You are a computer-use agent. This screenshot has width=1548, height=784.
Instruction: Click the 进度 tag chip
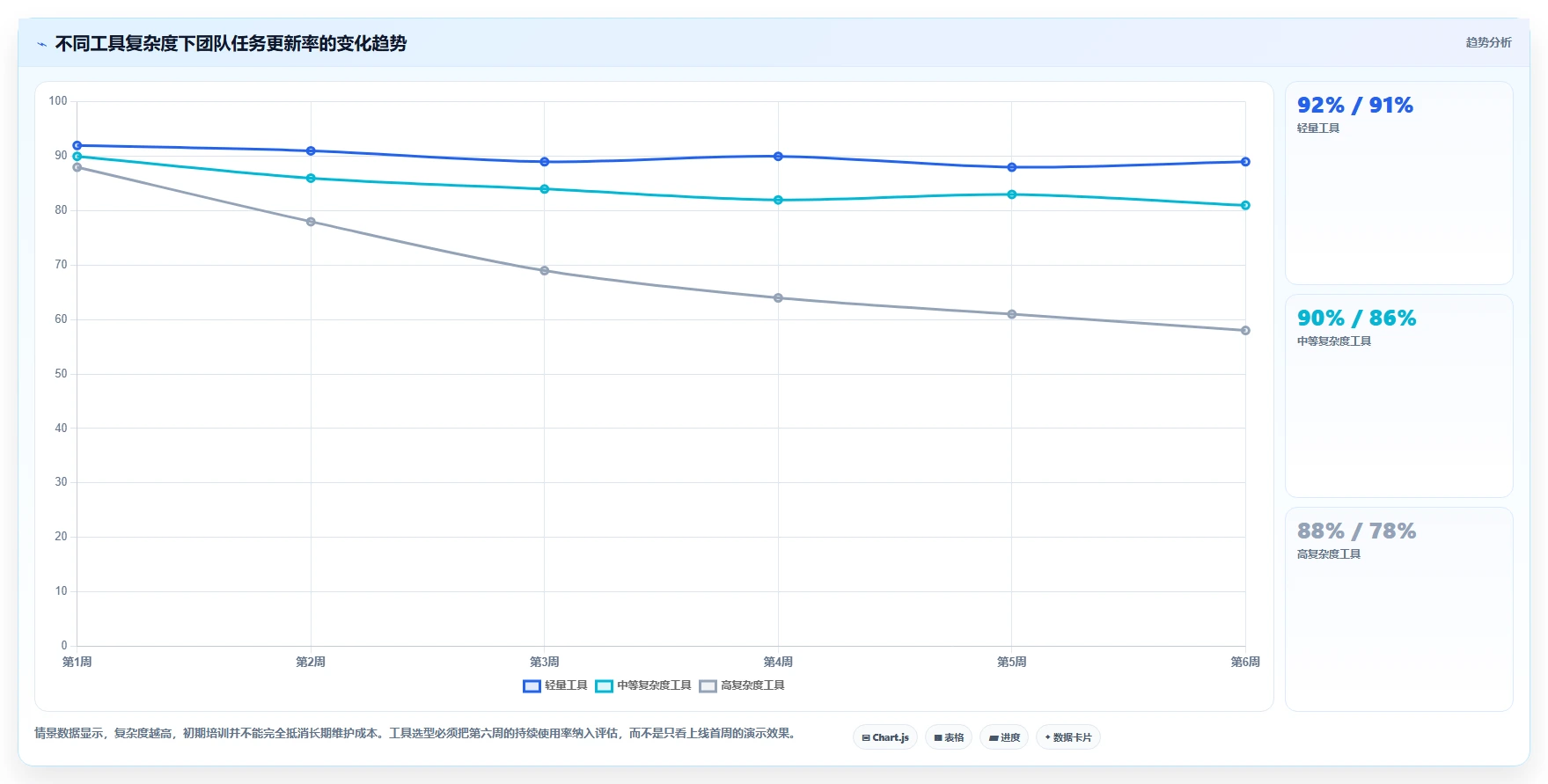tap(1004, 737)
